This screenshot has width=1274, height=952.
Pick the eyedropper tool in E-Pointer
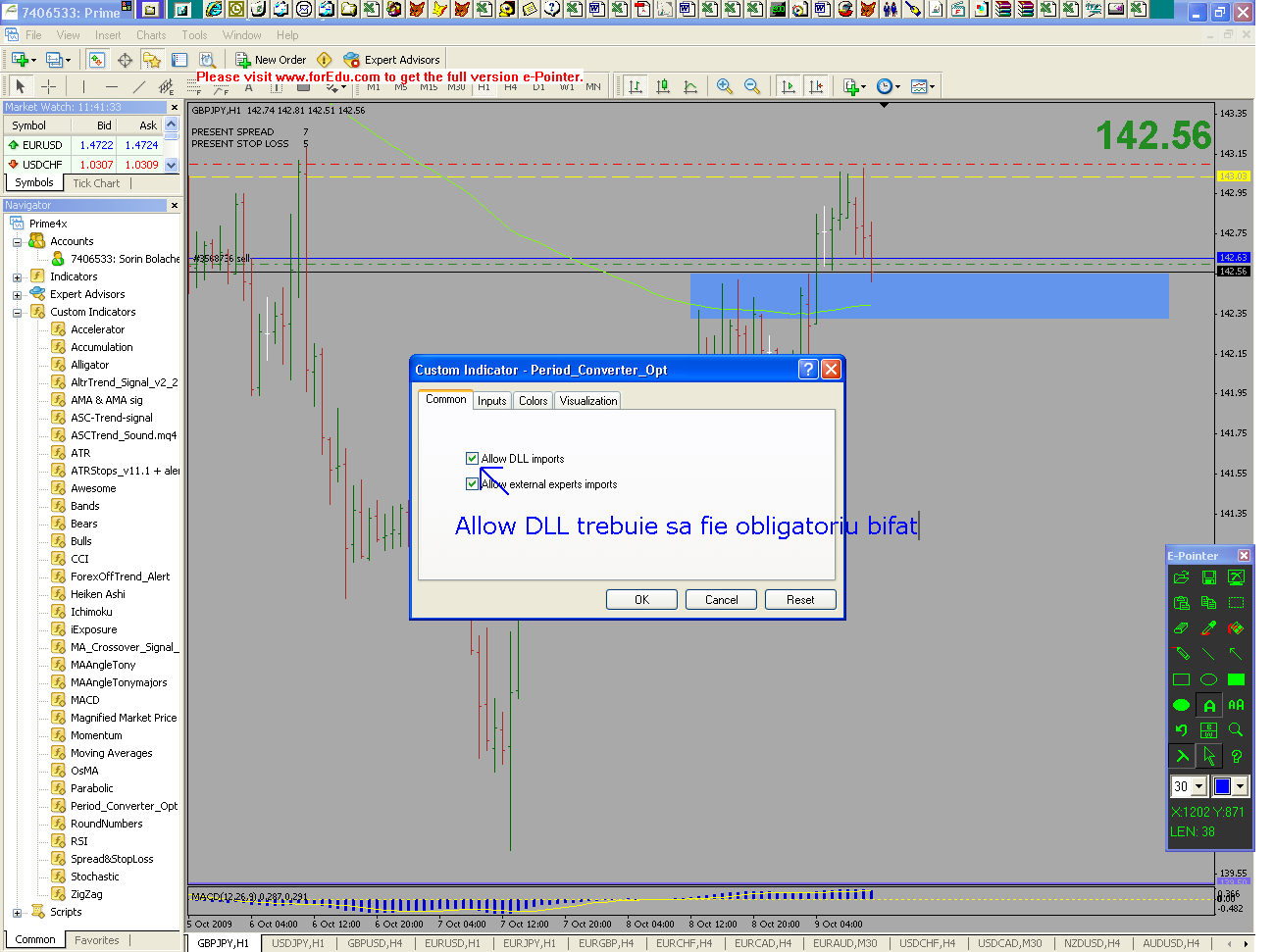[1208, 628]
